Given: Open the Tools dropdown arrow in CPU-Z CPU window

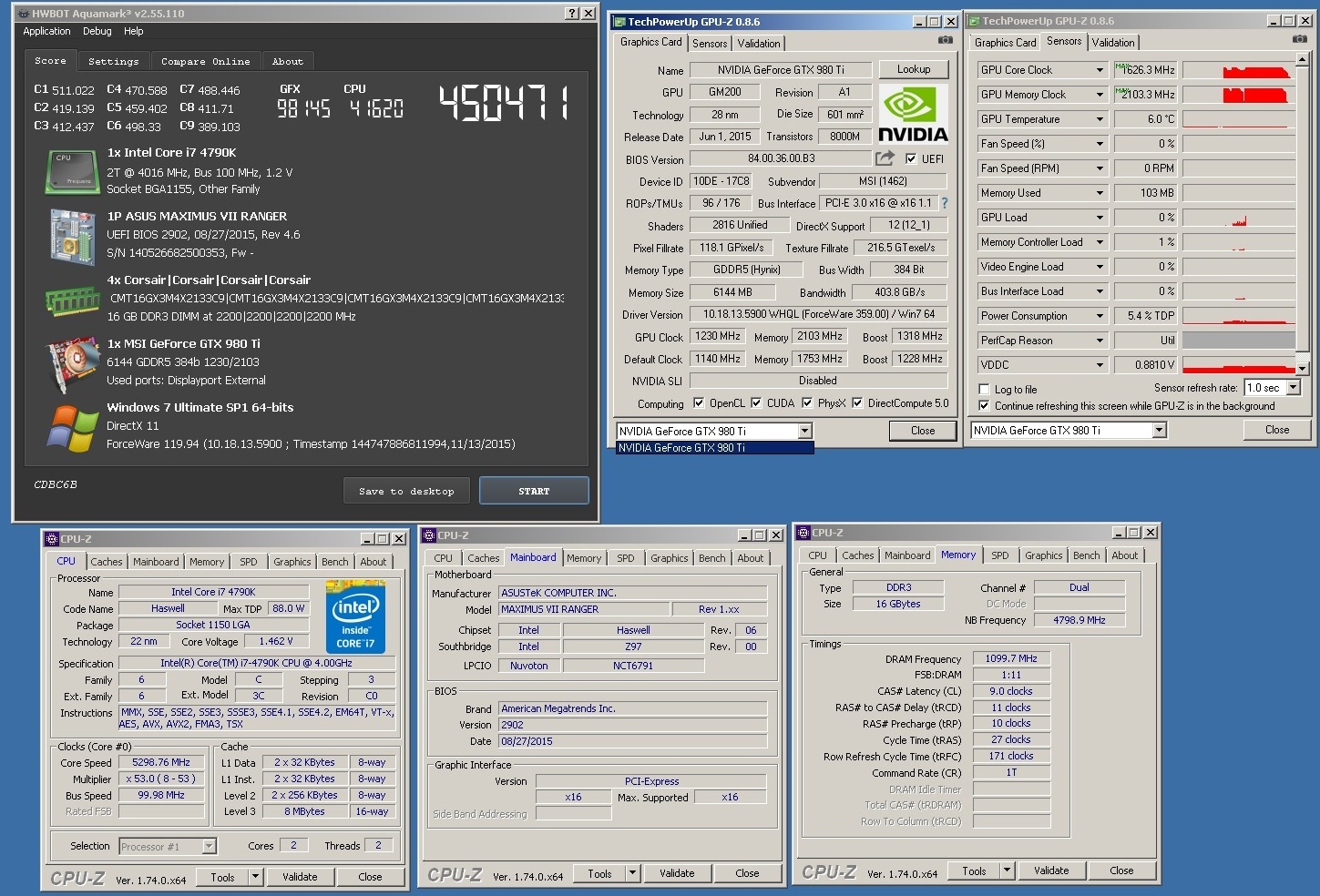Looking at the screenshot, I should pyautogui.click(x=256, y=877).
